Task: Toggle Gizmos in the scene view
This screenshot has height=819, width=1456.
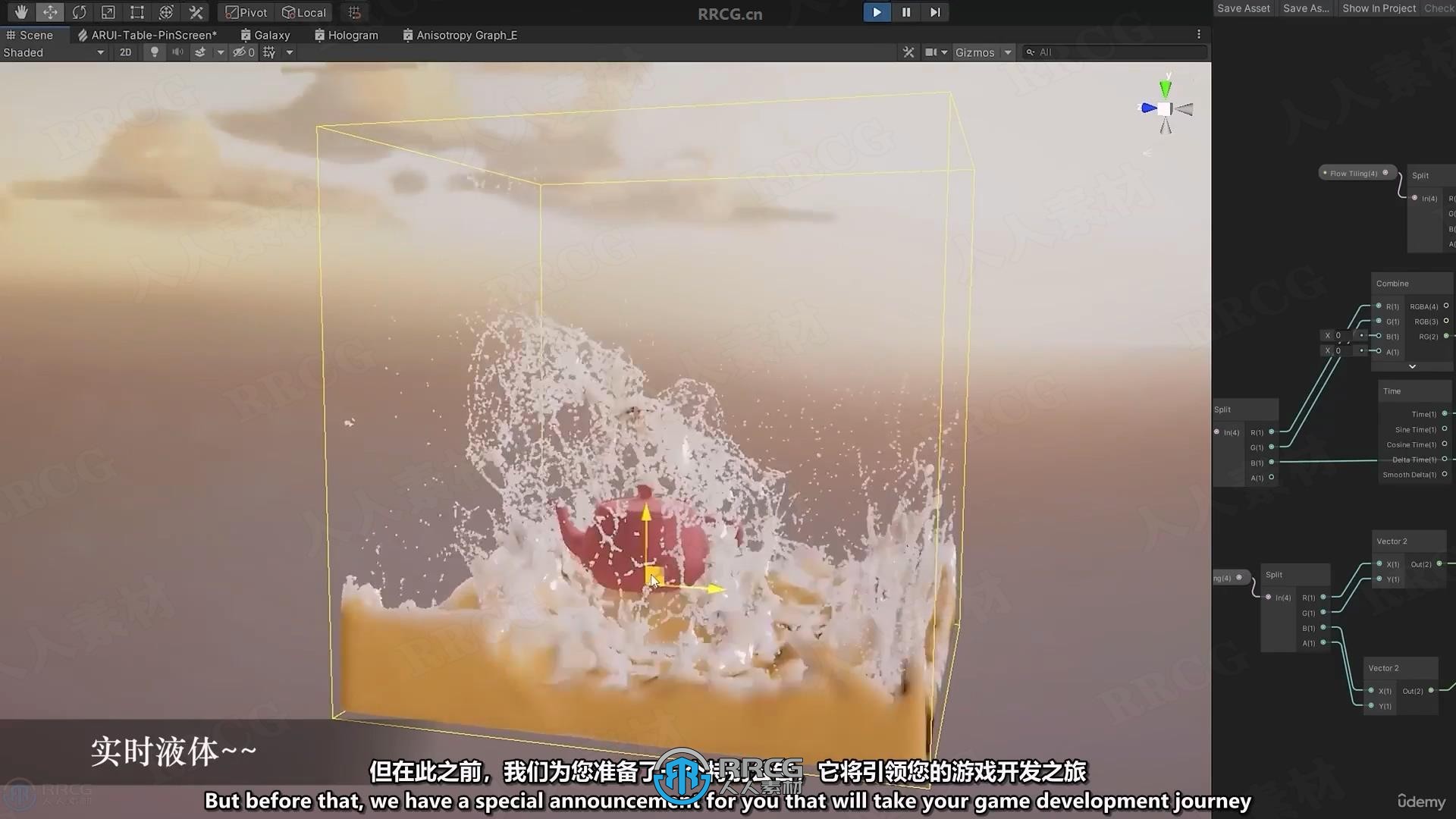Action: point(974,52)
